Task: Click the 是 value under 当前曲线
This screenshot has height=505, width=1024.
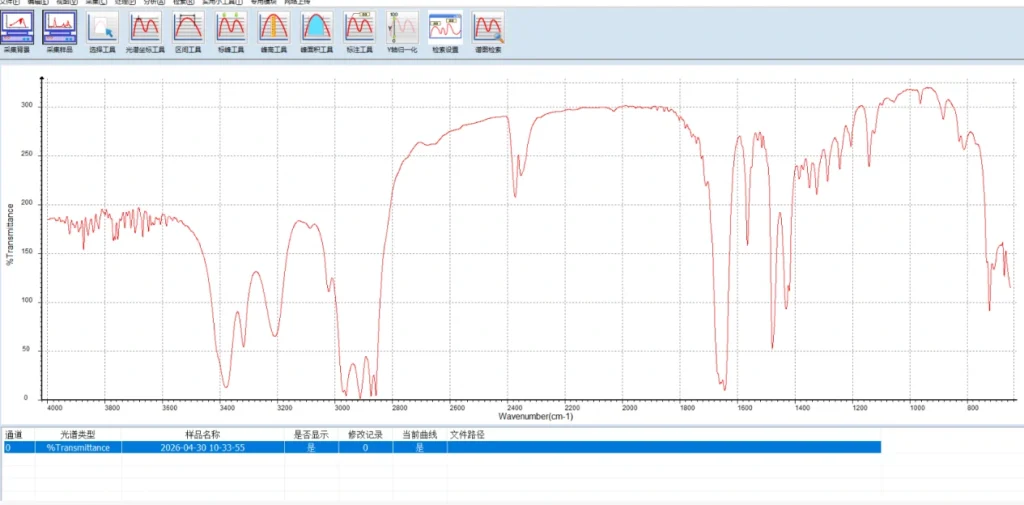Action: point(420,448)
